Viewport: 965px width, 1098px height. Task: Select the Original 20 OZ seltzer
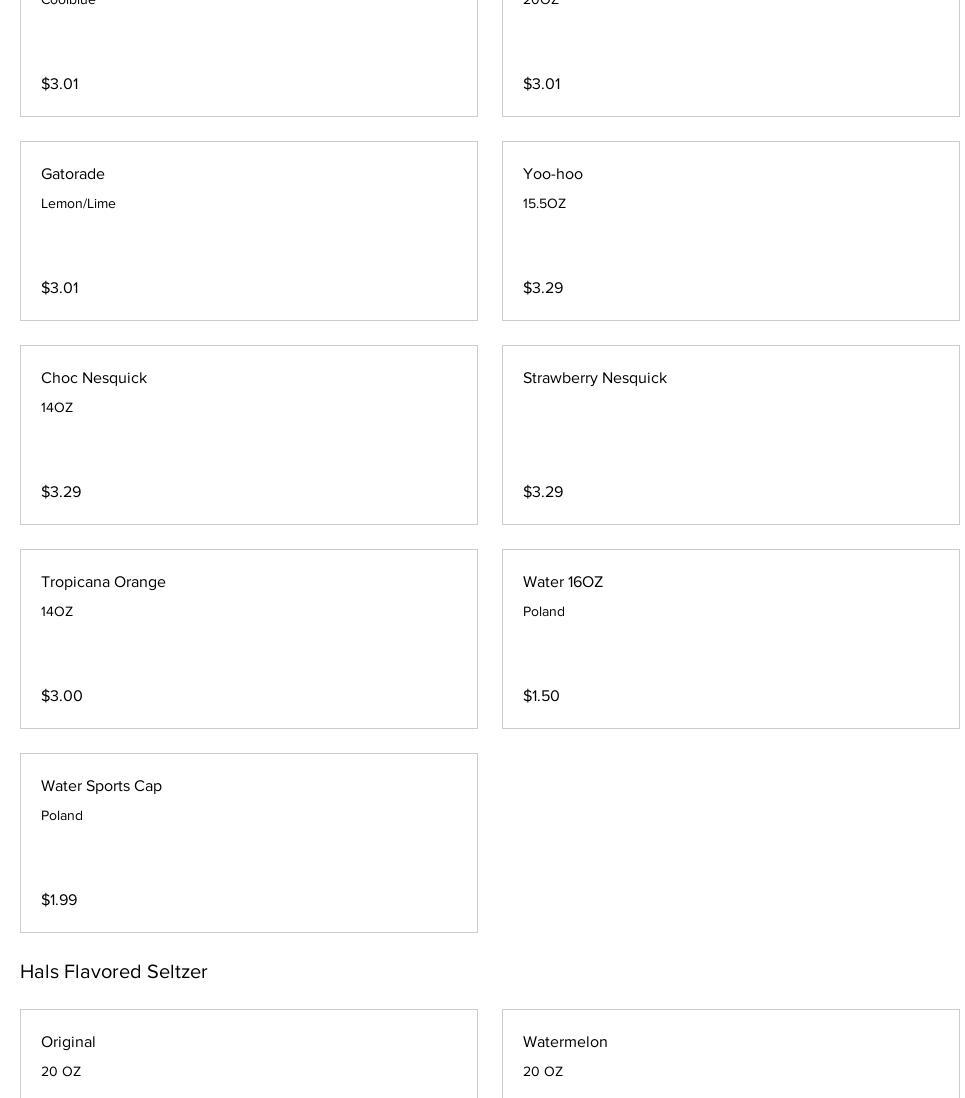[x=248, y=1055]
